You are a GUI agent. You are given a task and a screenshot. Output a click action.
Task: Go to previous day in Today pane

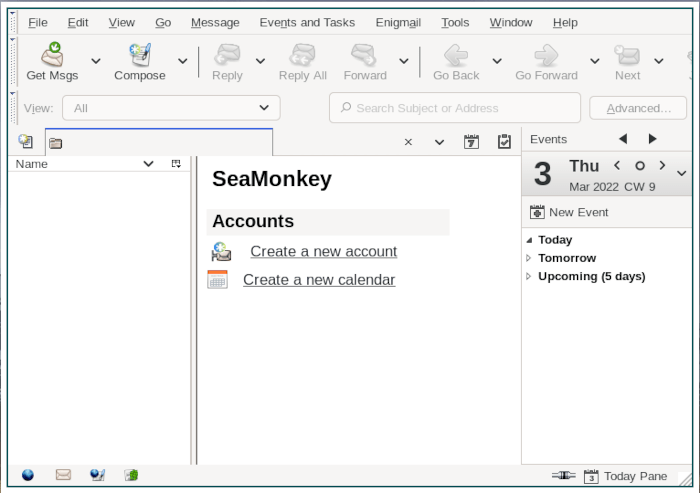[617, 166]
